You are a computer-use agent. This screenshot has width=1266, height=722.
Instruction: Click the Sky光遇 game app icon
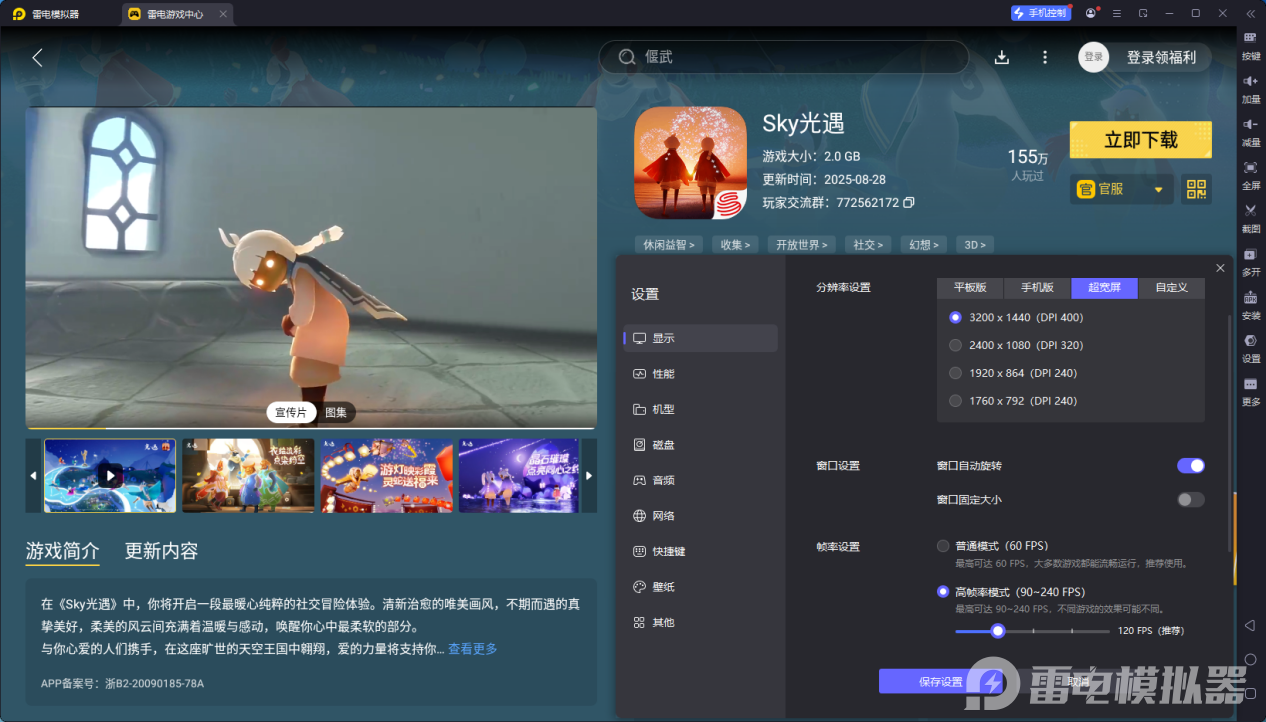690,163
